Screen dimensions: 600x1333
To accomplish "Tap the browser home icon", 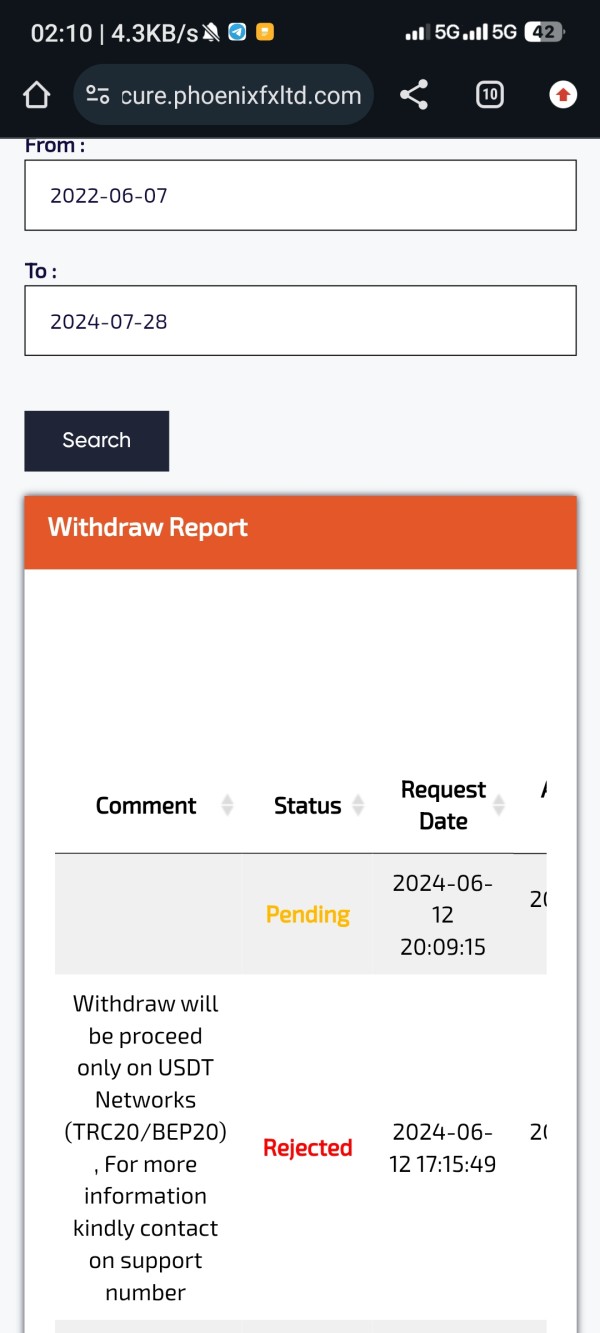I will pyautogui.click(x=36, y=95).
